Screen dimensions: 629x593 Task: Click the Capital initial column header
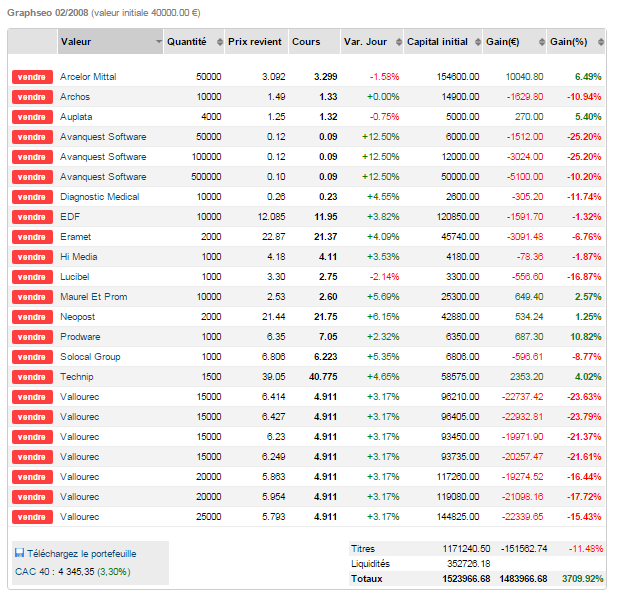(437, 42)
